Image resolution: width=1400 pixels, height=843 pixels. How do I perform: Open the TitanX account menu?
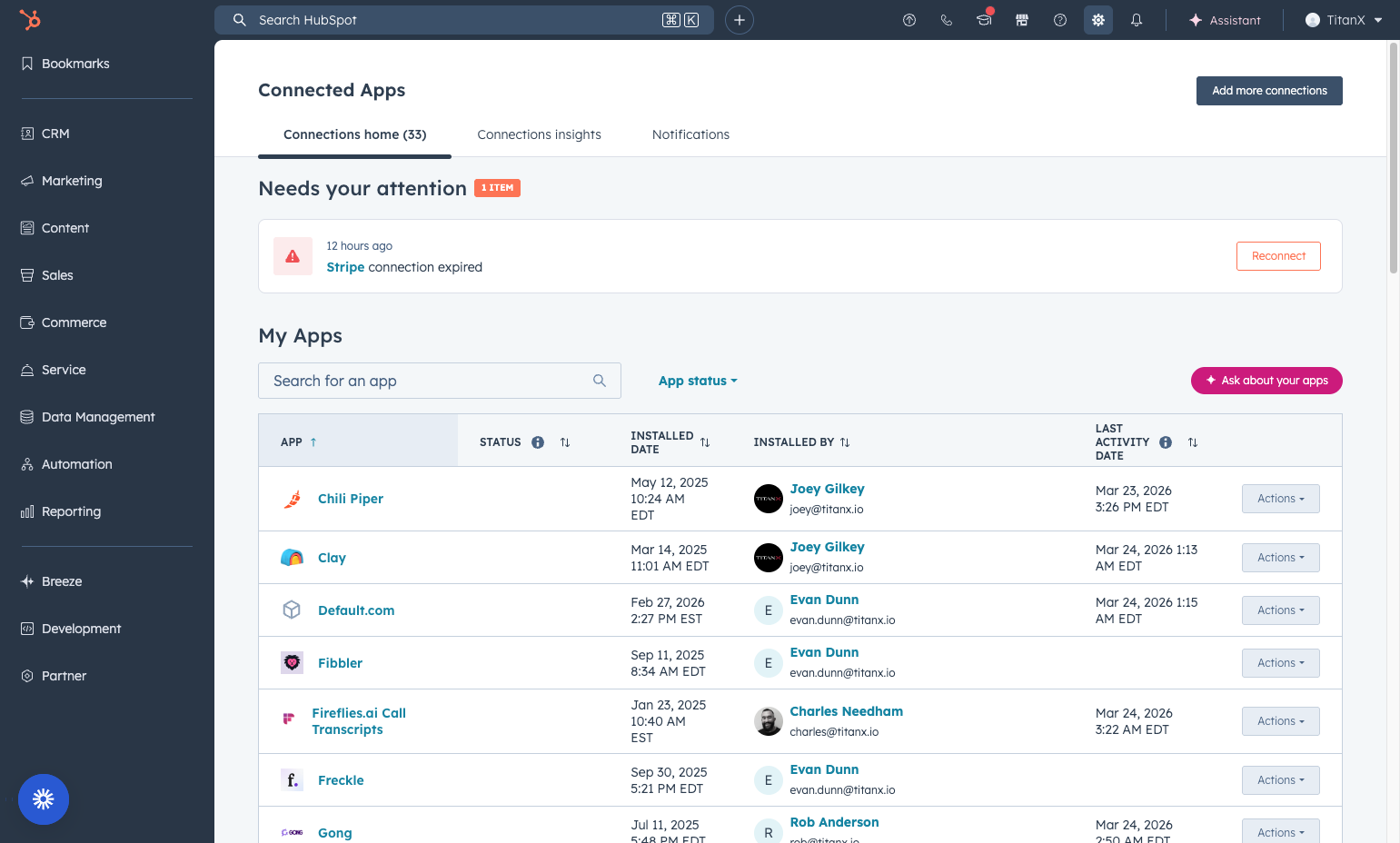[1344, 20]
